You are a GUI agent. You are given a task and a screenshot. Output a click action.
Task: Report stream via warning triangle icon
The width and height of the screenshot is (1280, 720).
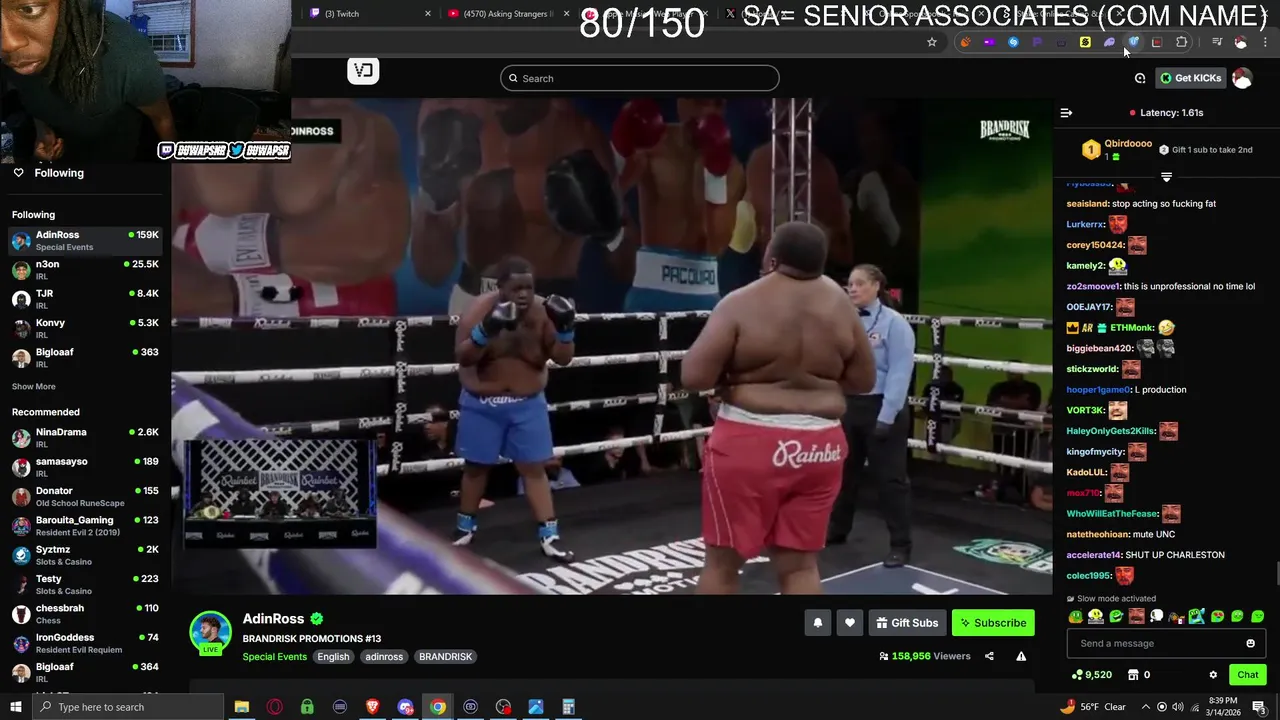coord(1021,656)
